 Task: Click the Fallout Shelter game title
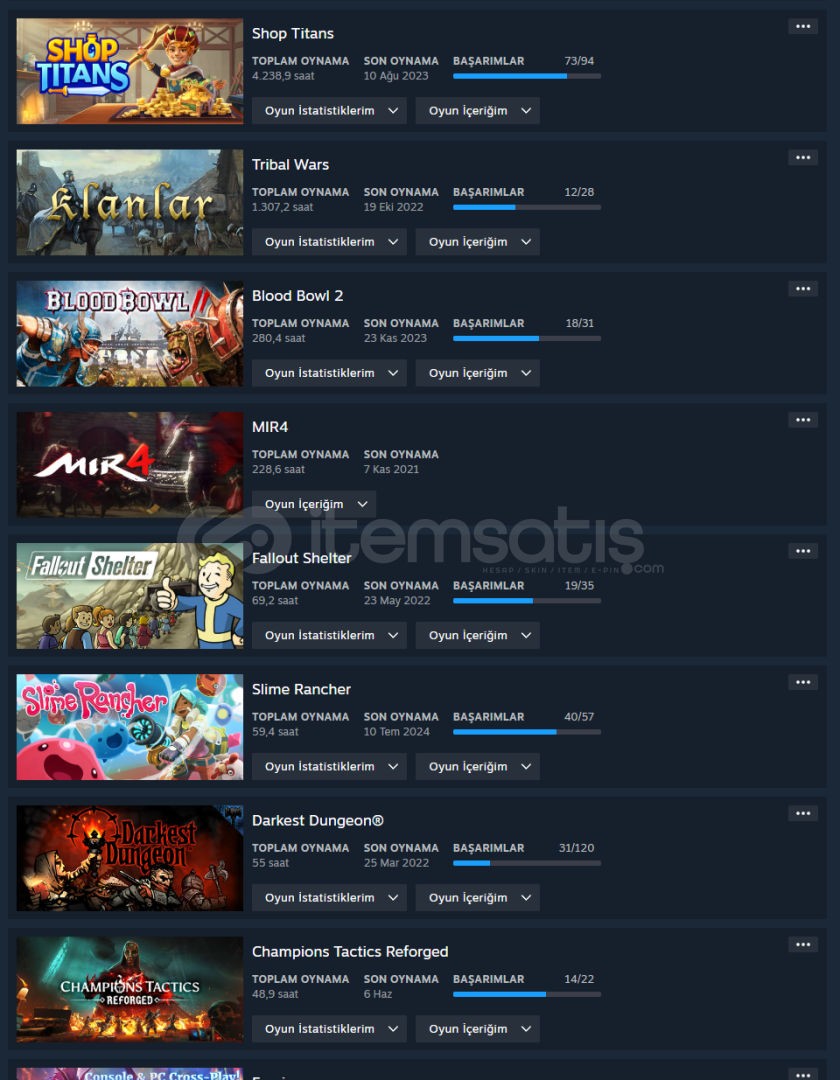pyautogui.click(x=302, y=558)
